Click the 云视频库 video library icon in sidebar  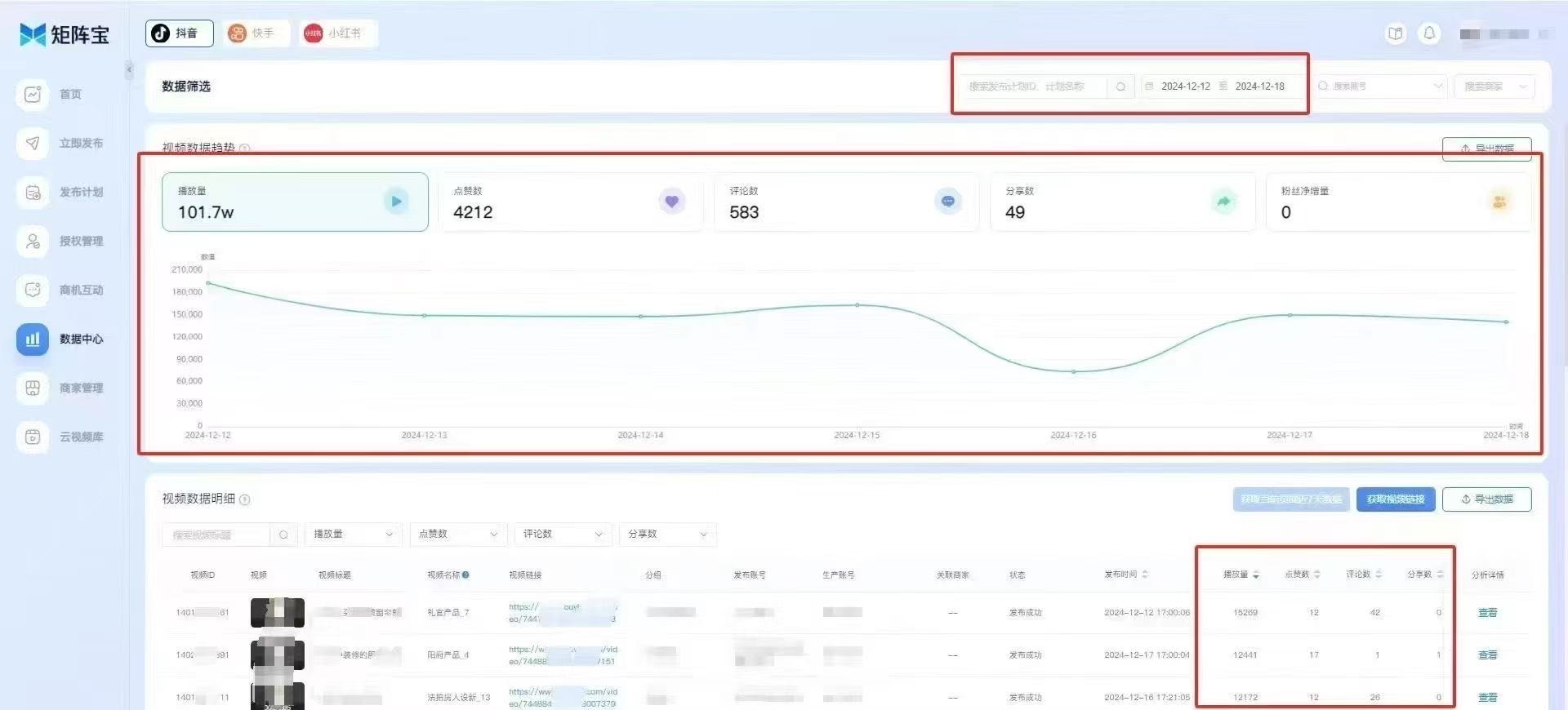(33, 437)
